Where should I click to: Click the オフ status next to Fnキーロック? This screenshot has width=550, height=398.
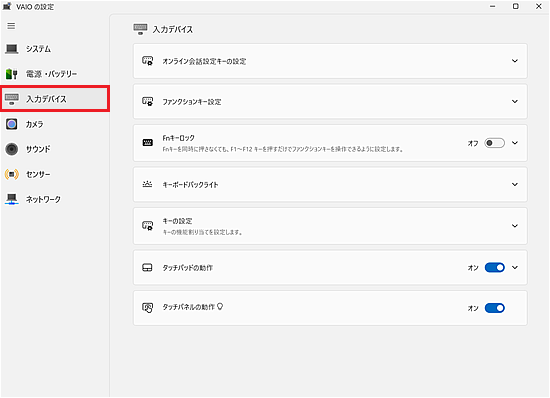[x=473, y=143]
